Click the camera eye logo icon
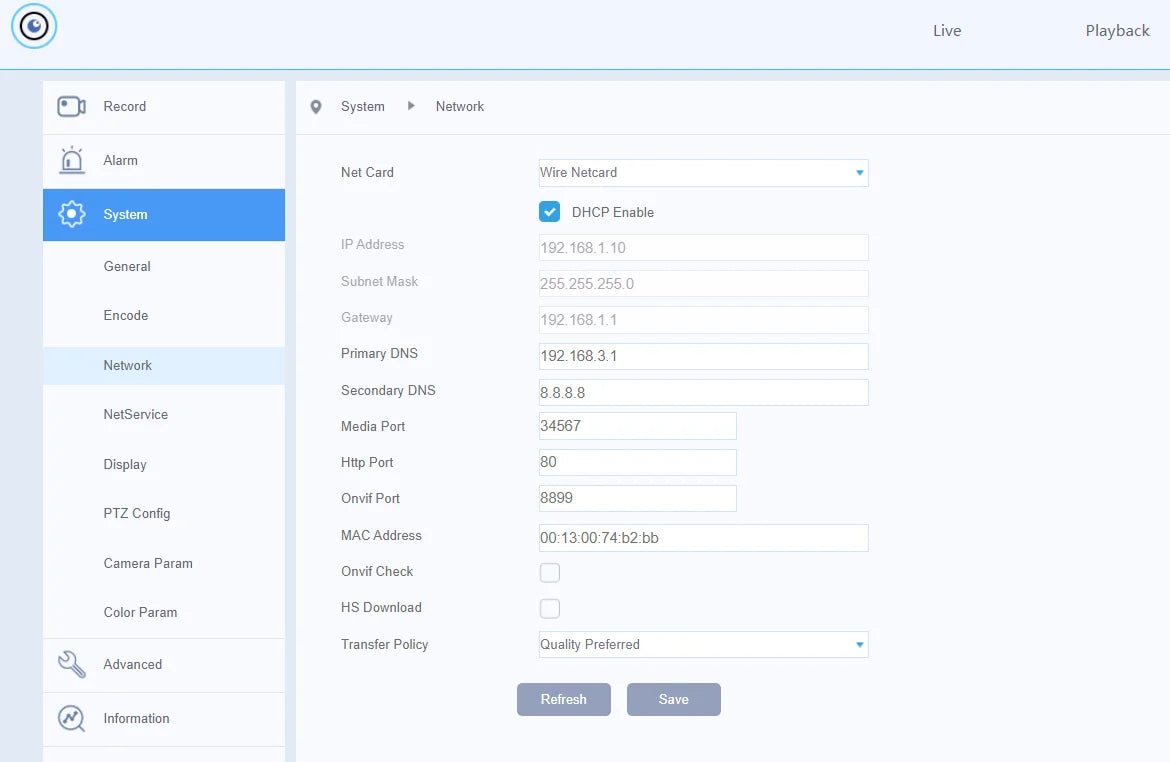This screenshot has width=1170, height=762. 34,27
